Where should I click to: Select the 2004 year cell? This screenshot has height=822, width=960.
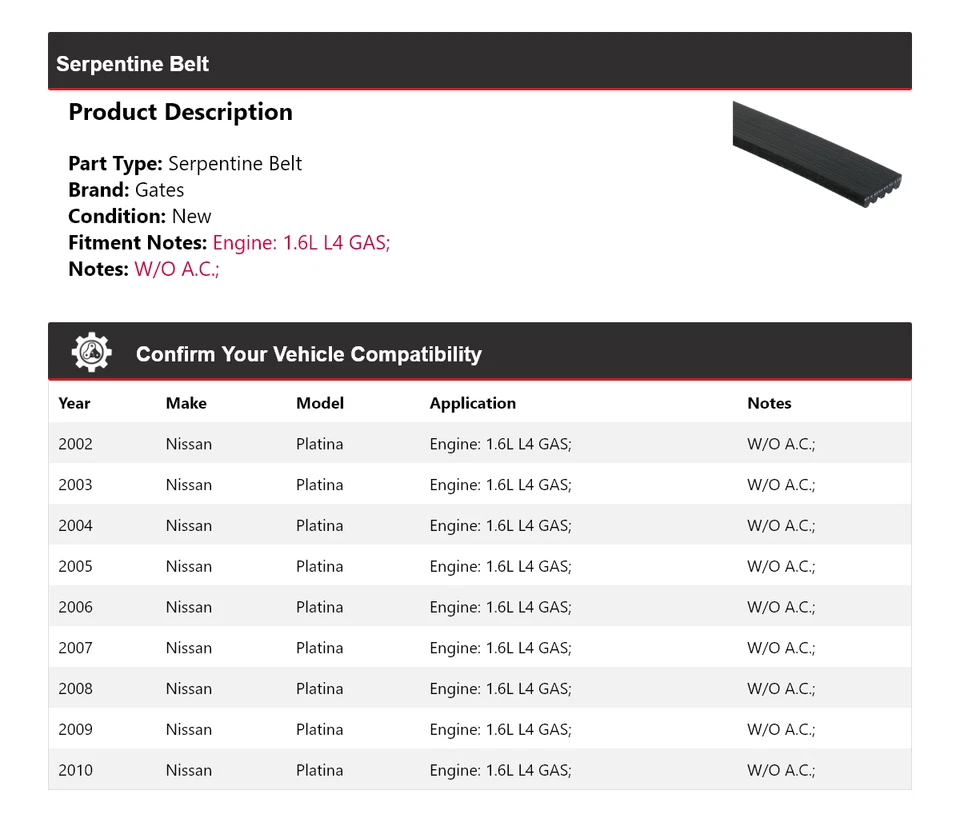tap(75, 526)
